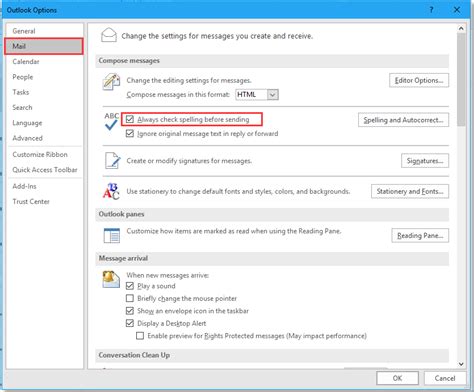Image resolution: width=474 pixels, height=392 pixels.
Task: Click the pencil-and-paper editing settings icon
Action: (x=111, y=82)
